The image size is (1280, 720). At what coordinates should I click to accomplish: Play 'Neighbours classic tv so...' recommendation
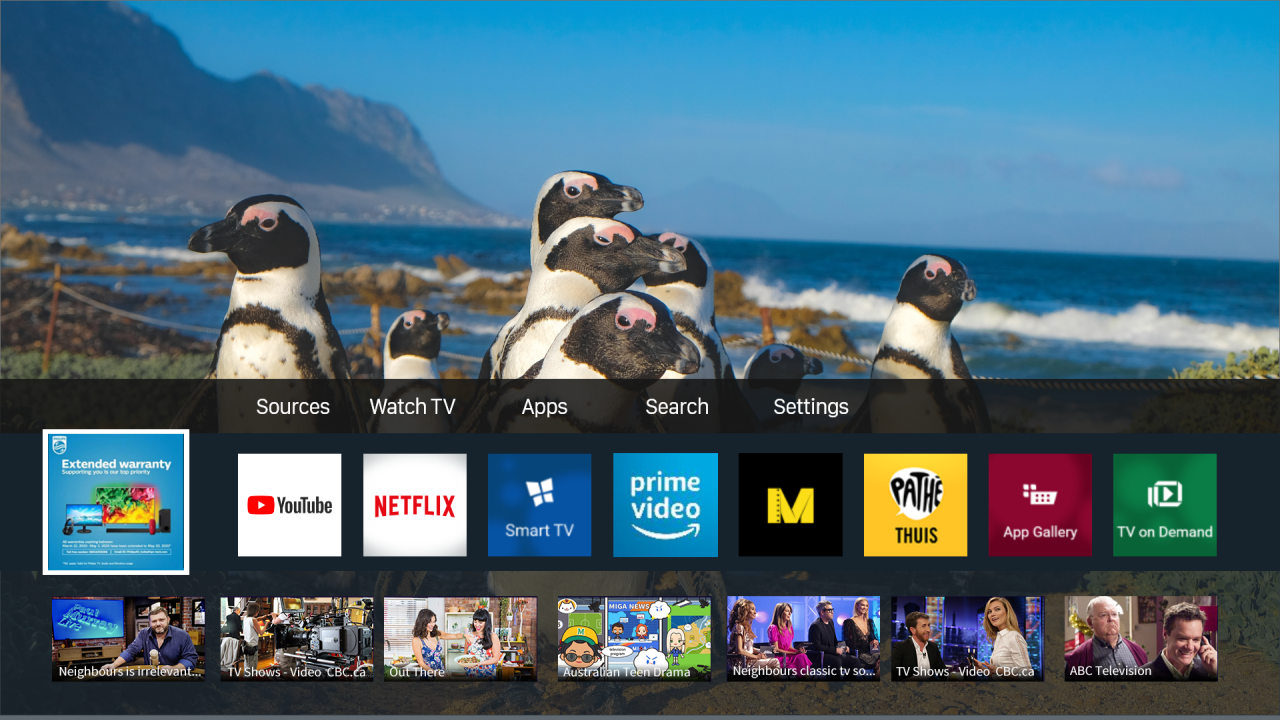(804, 638)
